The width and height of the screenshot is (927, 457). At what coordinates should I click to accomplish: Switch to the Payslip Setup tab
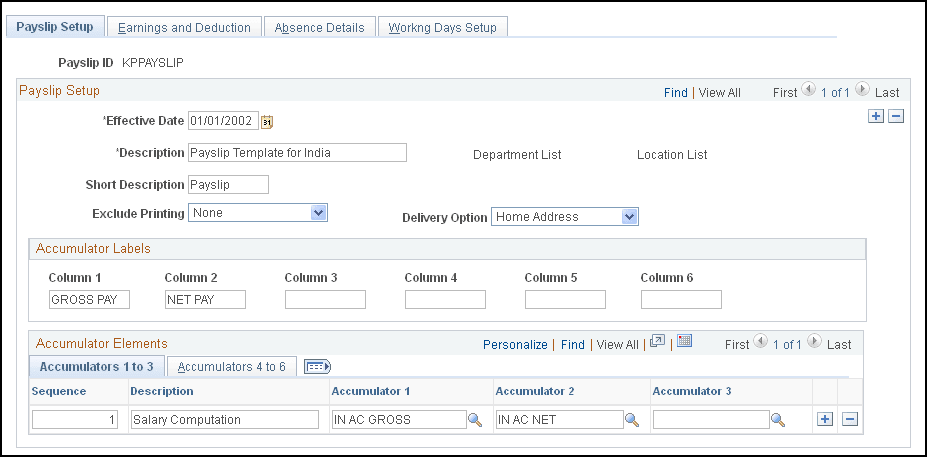pyautogui.click(x=54, y=27)
